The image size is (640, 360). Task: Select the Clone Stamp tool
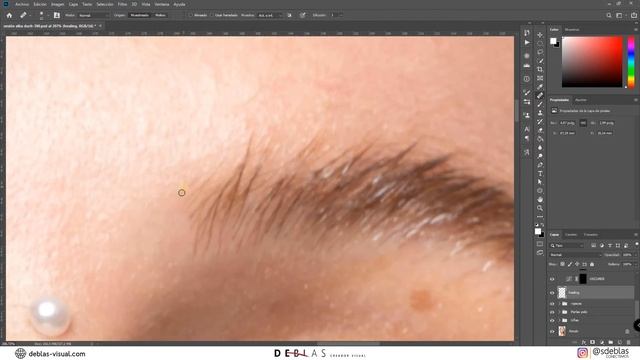coord(540,113)
